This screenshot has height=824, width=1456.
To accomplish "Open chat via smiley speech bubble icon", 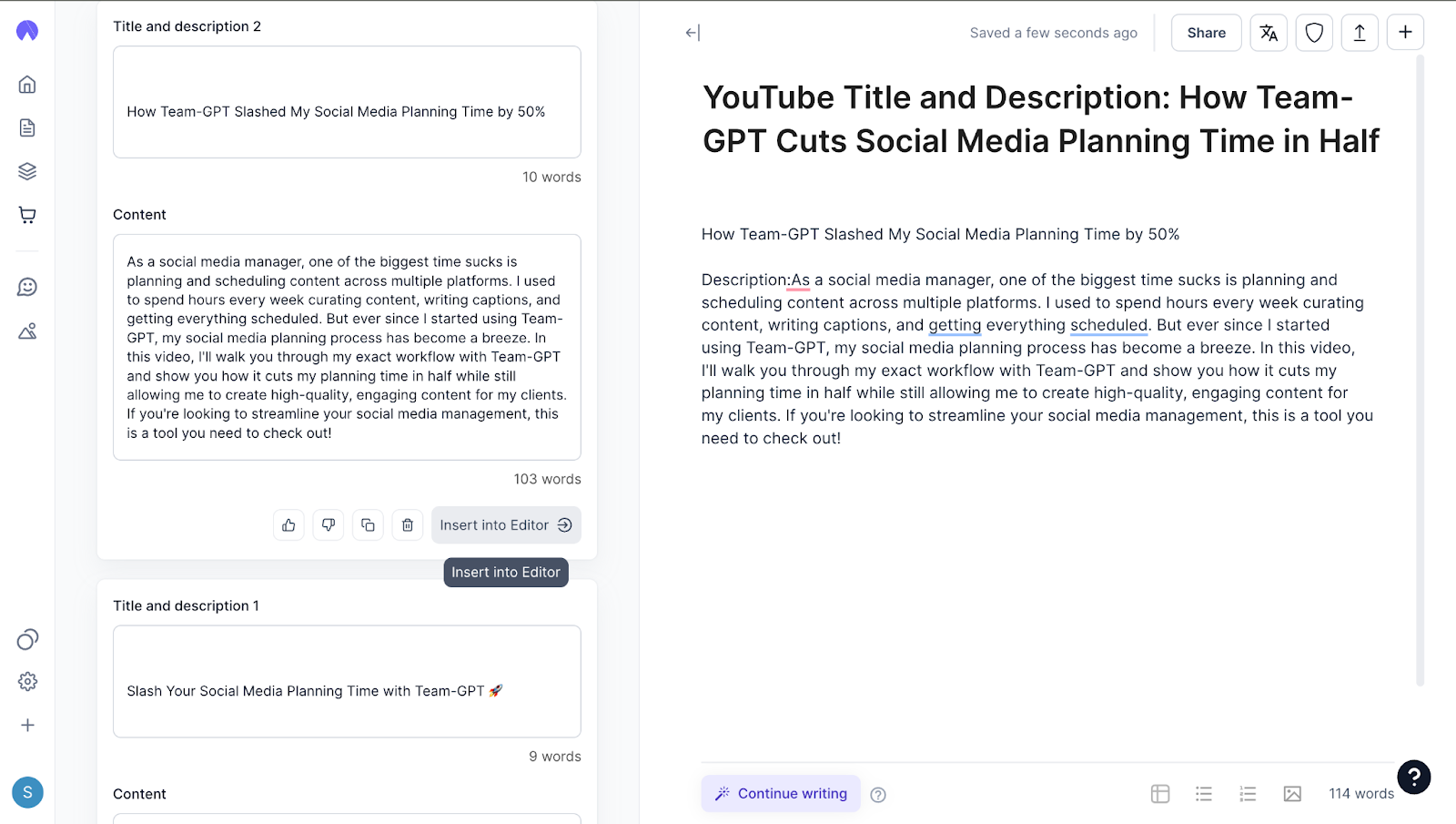I will point(27,287).
